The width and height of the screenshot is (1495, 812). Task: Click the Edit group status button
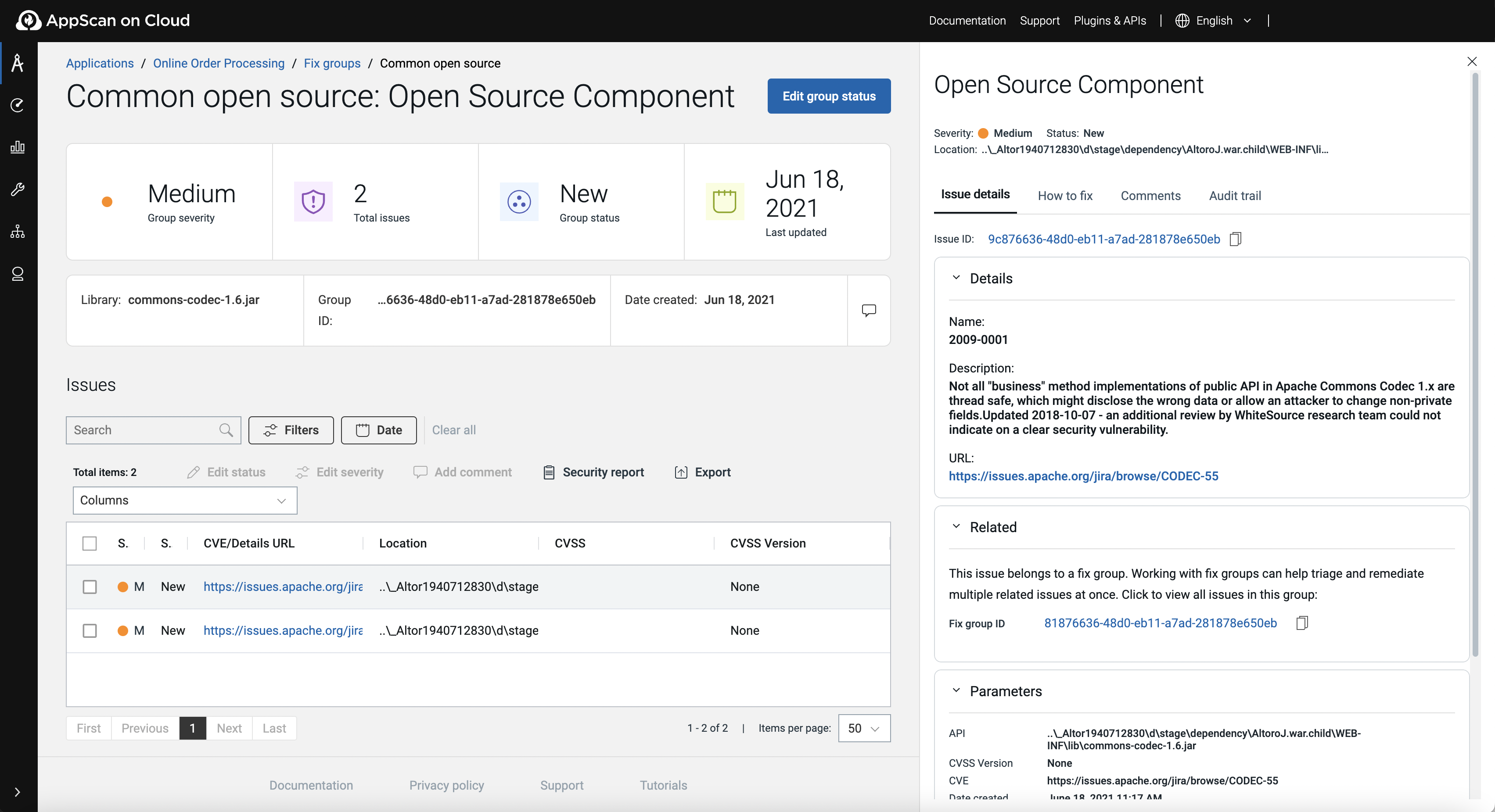tap(828, 96)
